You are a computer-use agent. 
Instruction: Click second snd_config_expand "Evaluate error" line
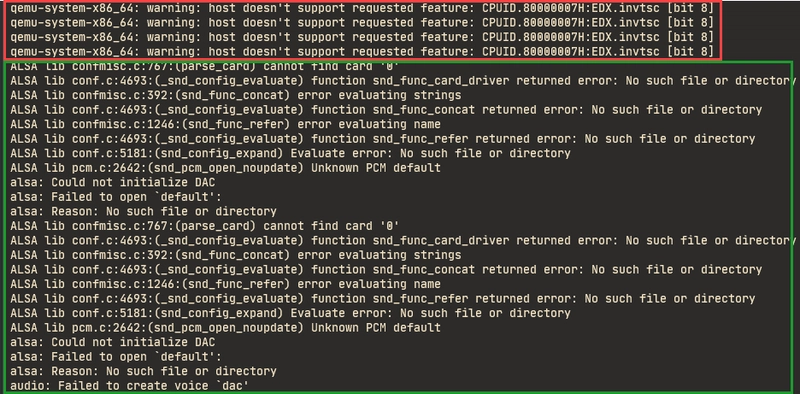click(x=290, y=313)
